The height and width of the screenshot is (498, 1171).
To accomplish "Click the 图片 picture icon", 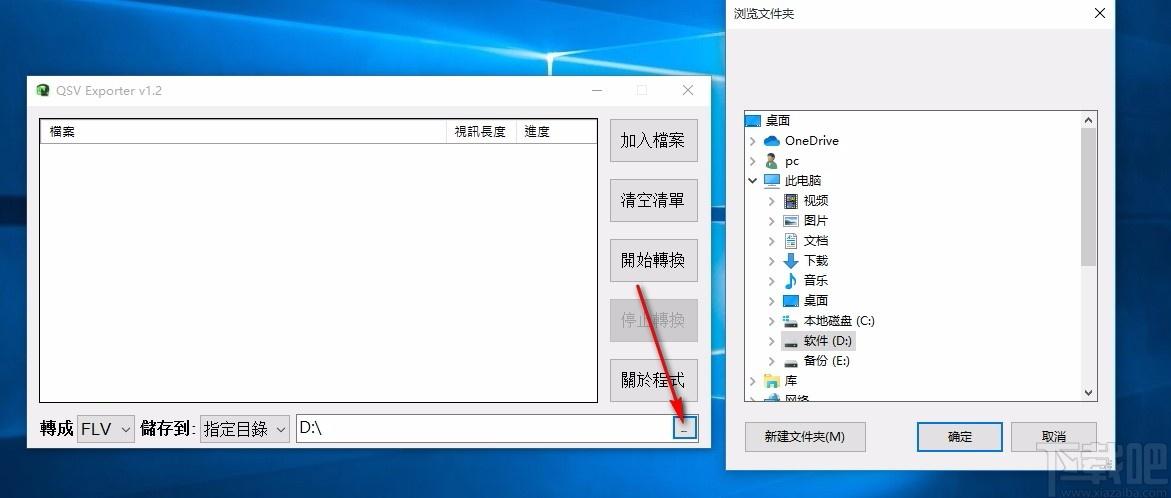I will tap(791, 221).
